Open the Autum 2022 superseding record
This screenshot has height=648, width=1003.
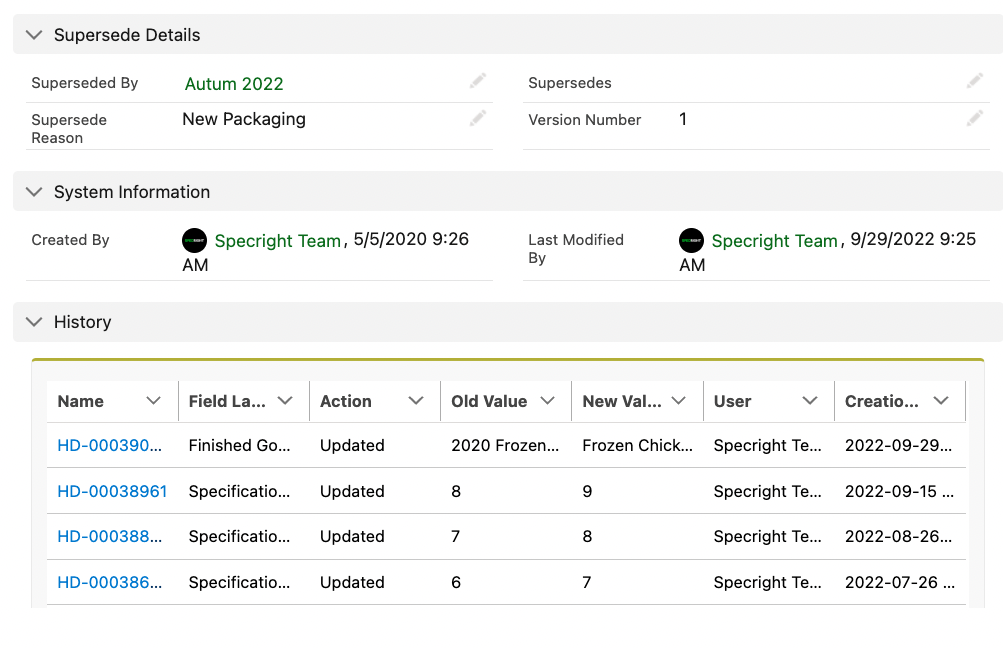[x=233, y=83]
